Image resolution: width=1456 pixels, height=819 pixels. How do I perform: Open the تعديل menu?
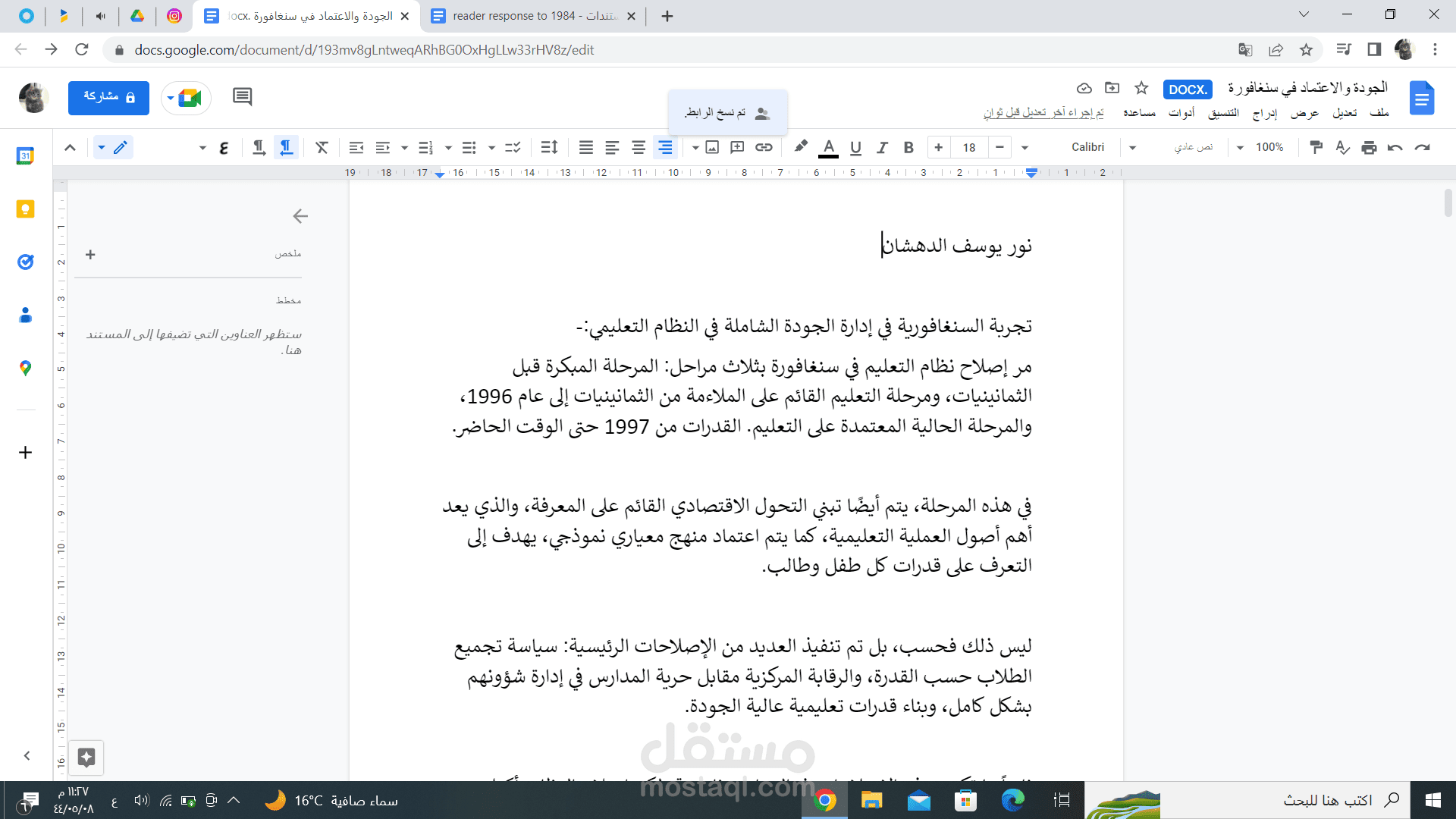[x=1345, y=112]
